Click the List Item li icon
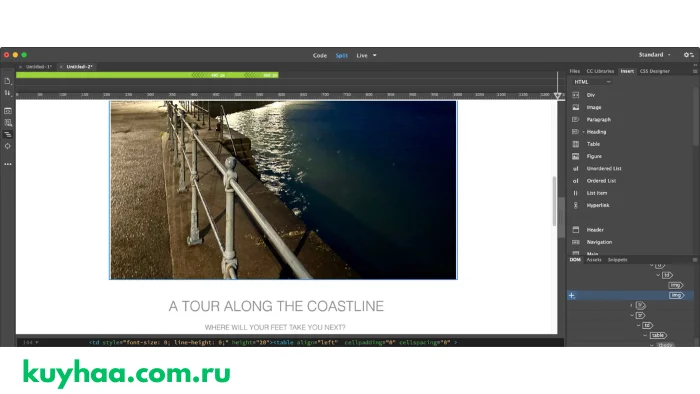Screen dimensions: 700x394 pyautogui.click(x=576, y=193)
